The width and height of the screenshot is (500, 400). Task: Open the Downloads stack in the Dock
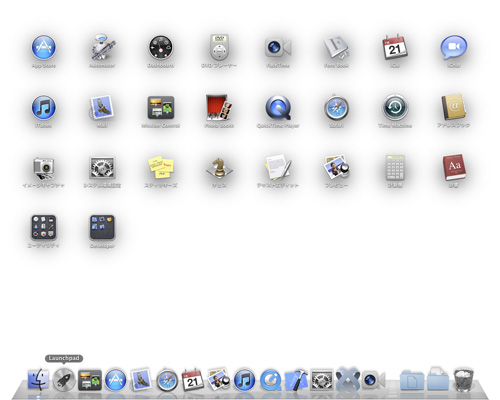(438, 379)
